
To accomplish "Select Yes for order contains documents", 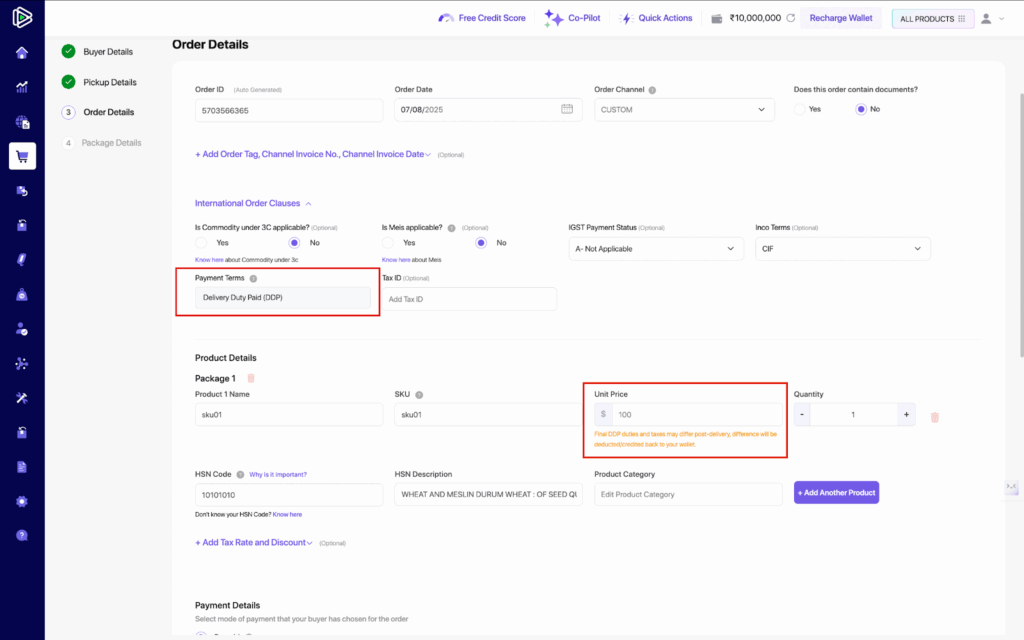I will pyautogui.click(x=800, y=109).
